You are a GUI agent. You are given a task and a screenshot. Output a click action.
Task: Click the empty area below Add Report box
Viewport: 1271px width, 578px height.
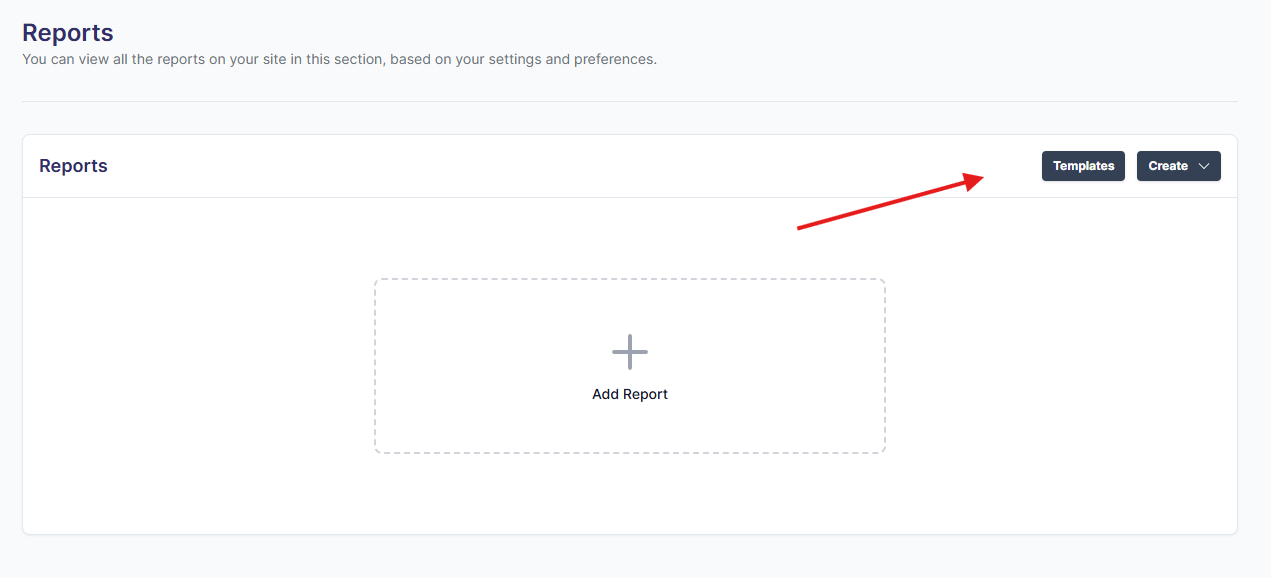[630, 494]
